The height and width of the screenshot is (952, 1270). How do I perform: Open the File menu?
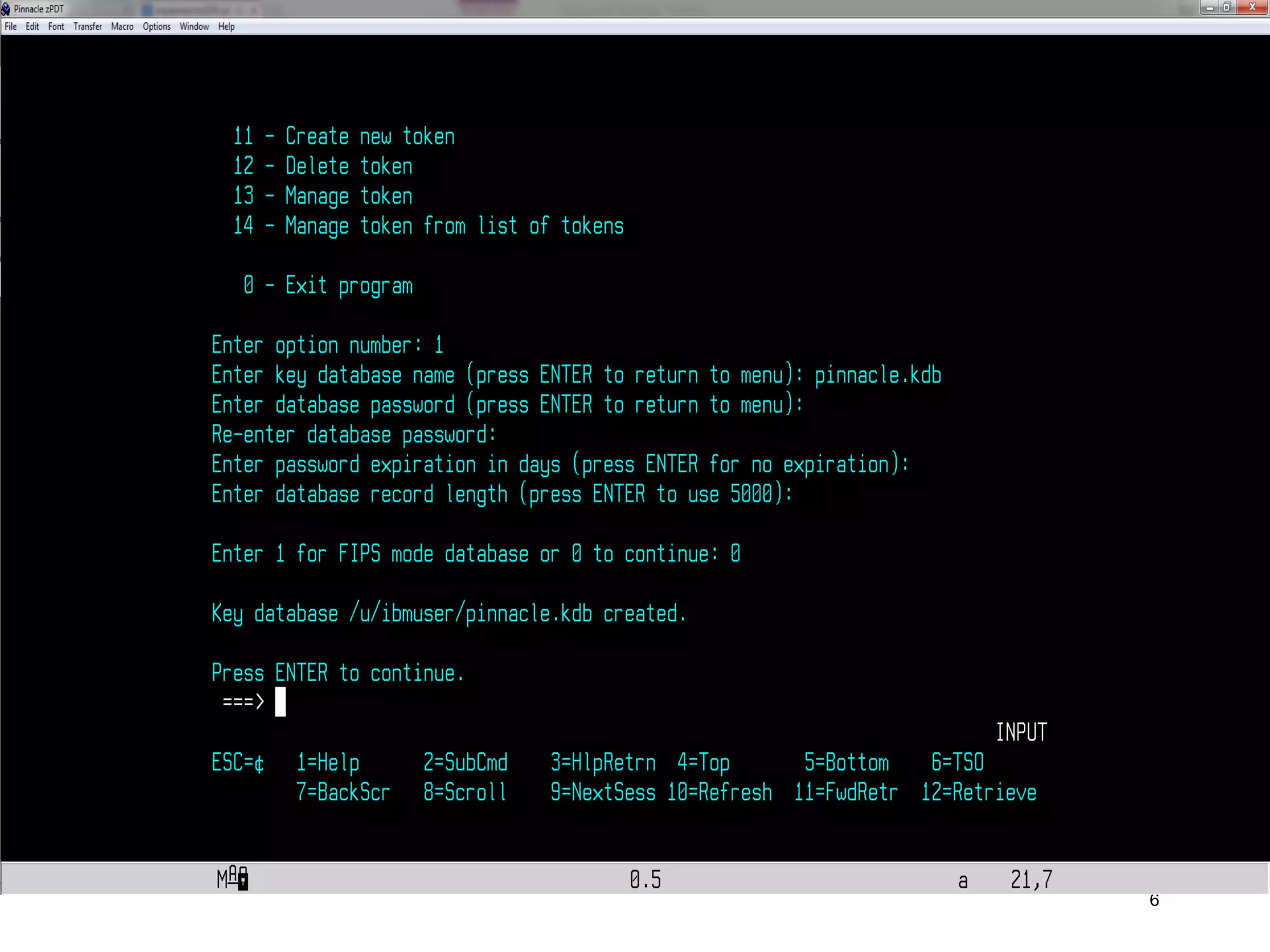click(11, 27)
